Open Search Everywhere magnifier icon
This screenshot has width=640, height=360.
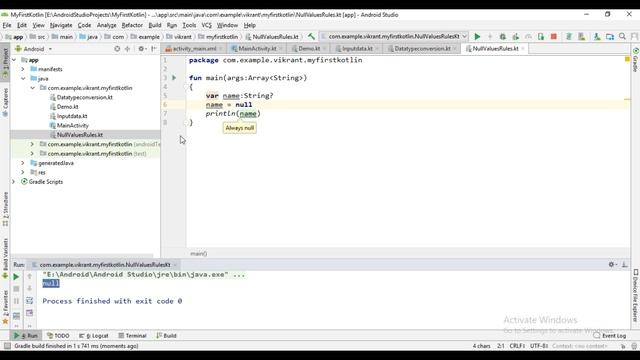pyautogui.click(x=622, y=37)
